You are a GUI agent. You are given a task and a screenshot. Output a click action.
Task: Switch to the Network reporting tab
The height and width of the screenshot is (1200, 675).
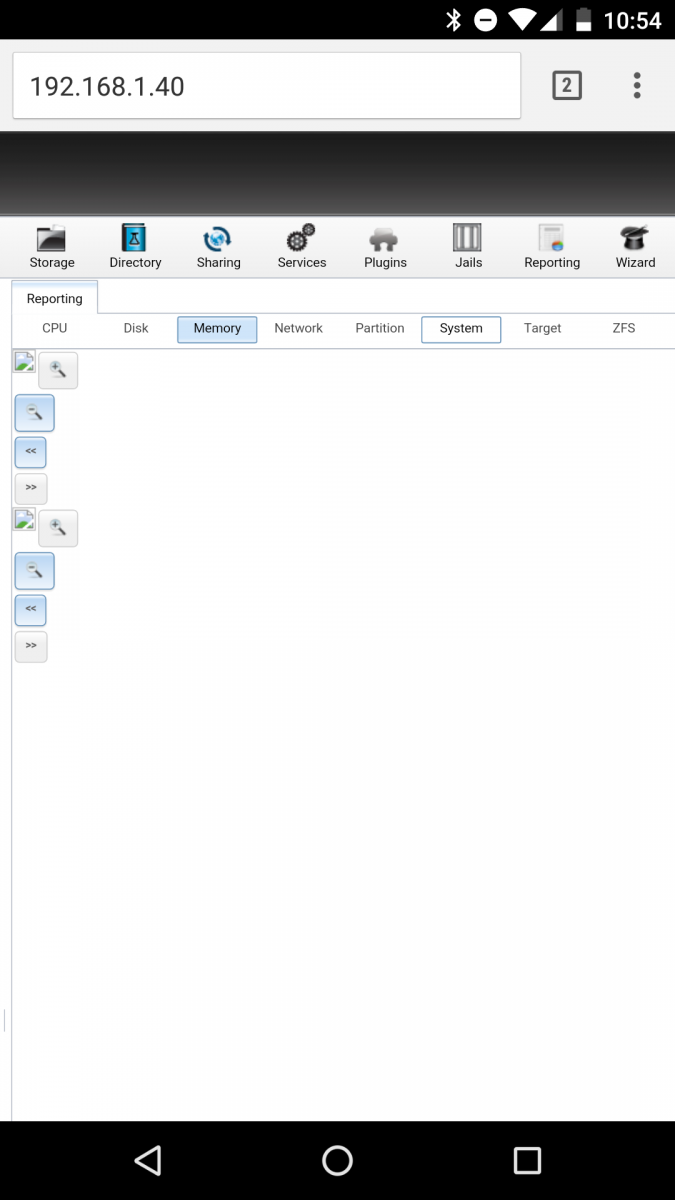pyautogui.click(x=298, y=328)
